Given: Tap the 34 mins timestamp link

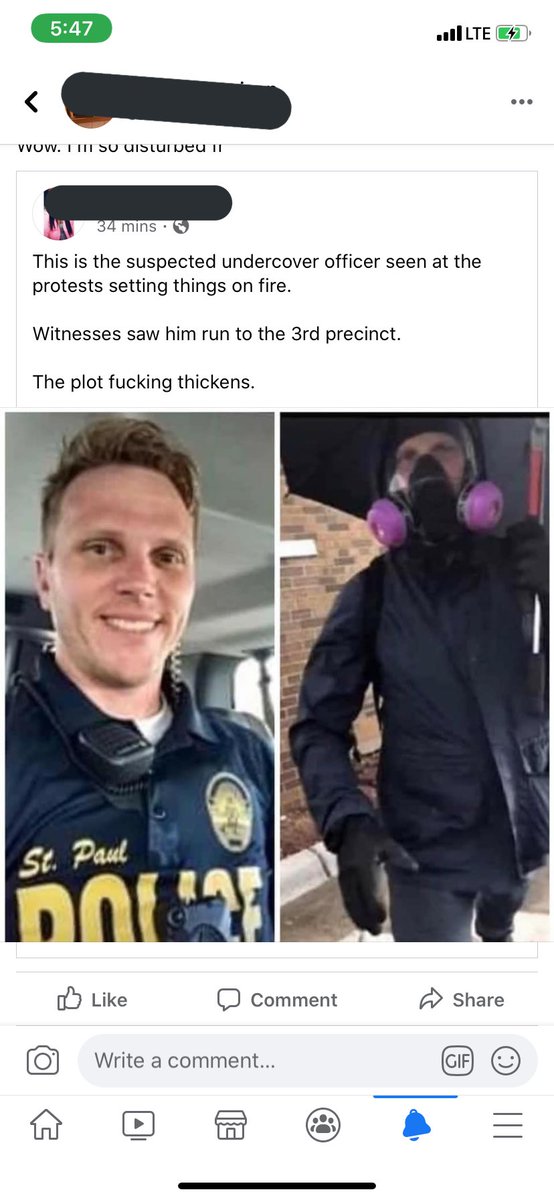Looking at the screenshot, I should pos(127,226).
